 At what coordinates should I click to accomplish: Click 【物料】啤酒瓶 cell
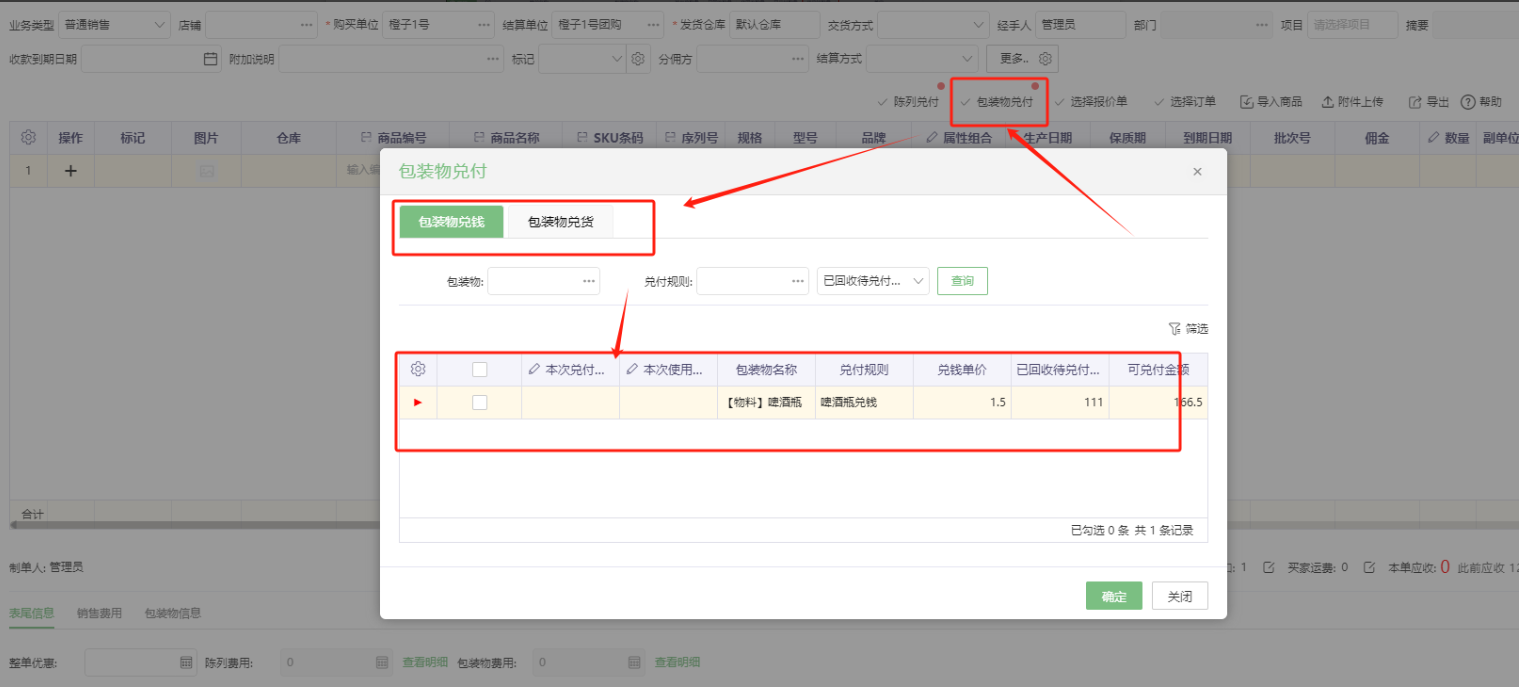click(x=766, y=402)
